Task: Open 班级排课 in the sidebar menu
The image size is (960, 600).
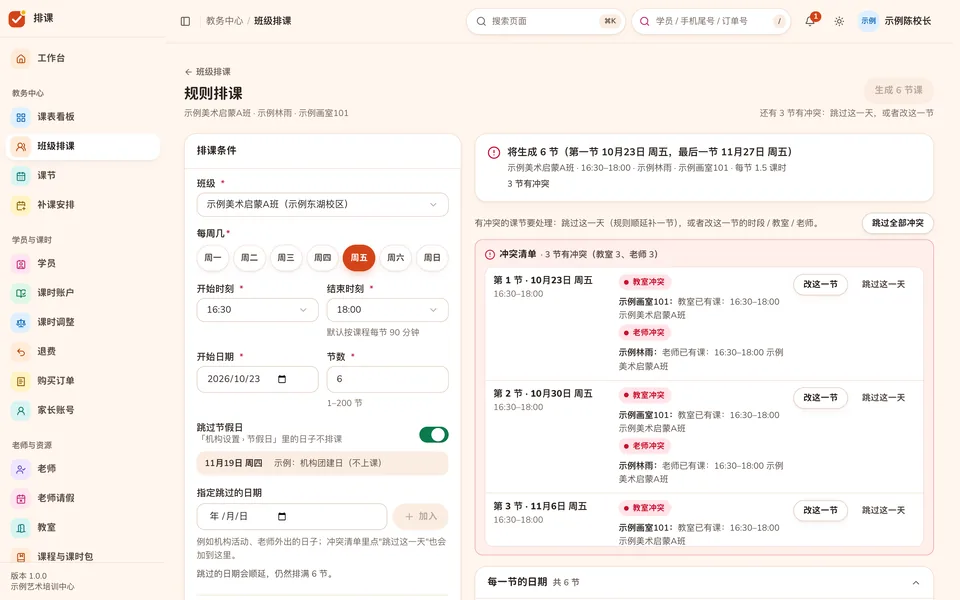Action: (83, 146)
